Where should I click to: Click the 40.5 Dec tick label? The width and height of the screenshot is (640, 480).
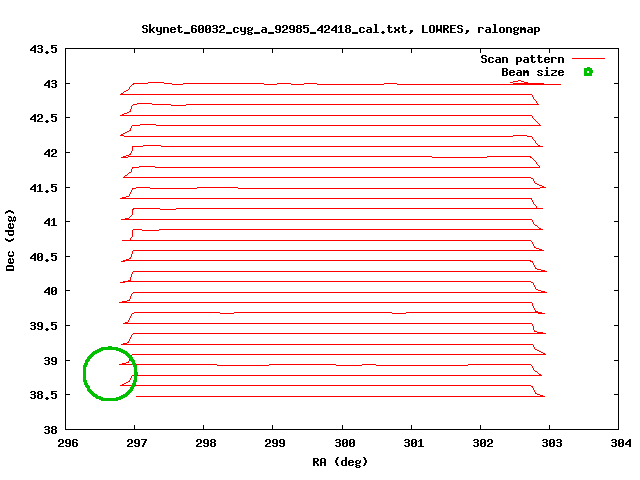click(x=43, y=257)
